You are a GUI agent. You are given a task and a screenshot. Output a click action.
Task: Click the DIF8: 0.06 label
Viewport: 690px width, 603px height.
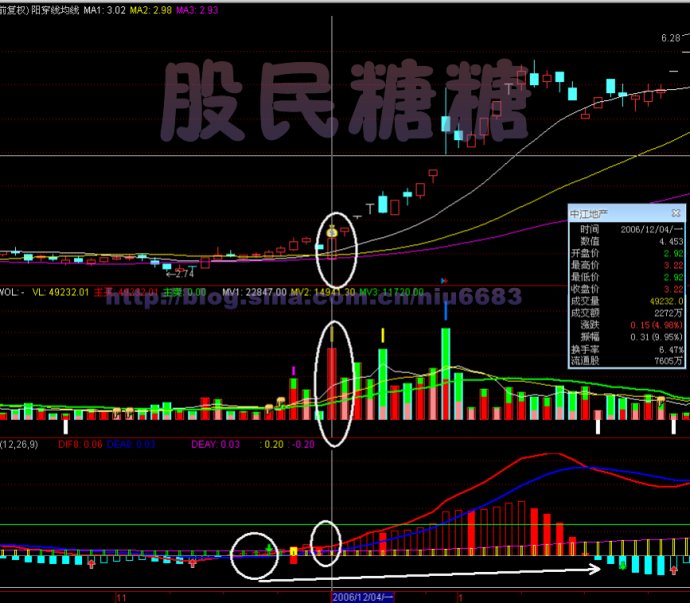pos(80,445)
